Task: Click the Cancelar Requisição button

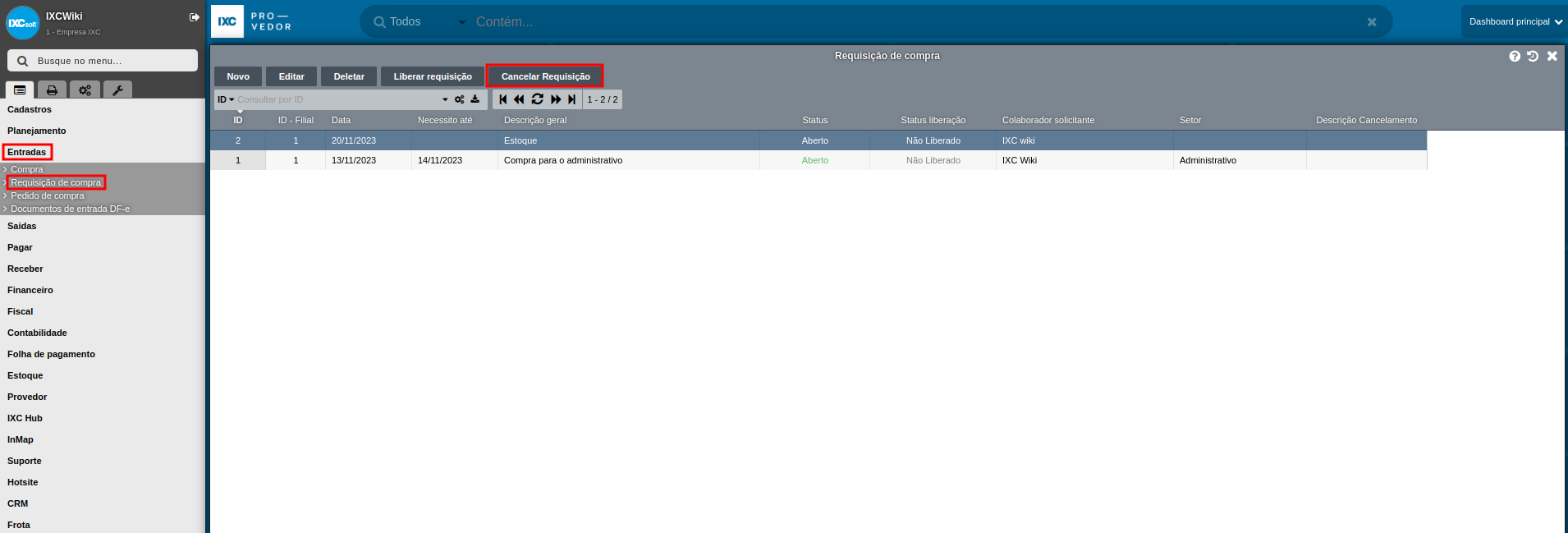Action: click(545, 76)
